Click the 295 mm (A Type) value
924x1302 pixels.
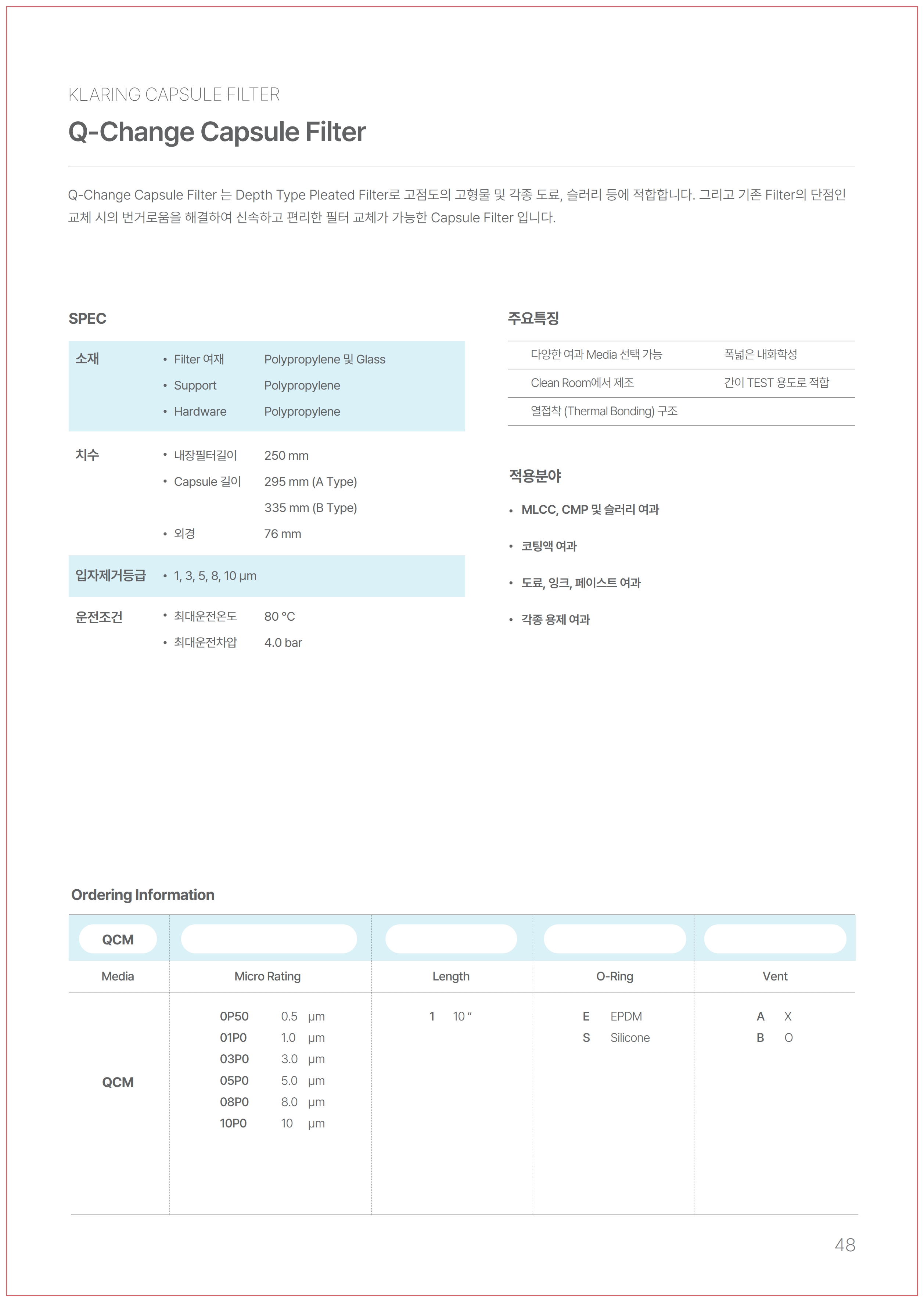pyautogui.click(x=310, y=482)
